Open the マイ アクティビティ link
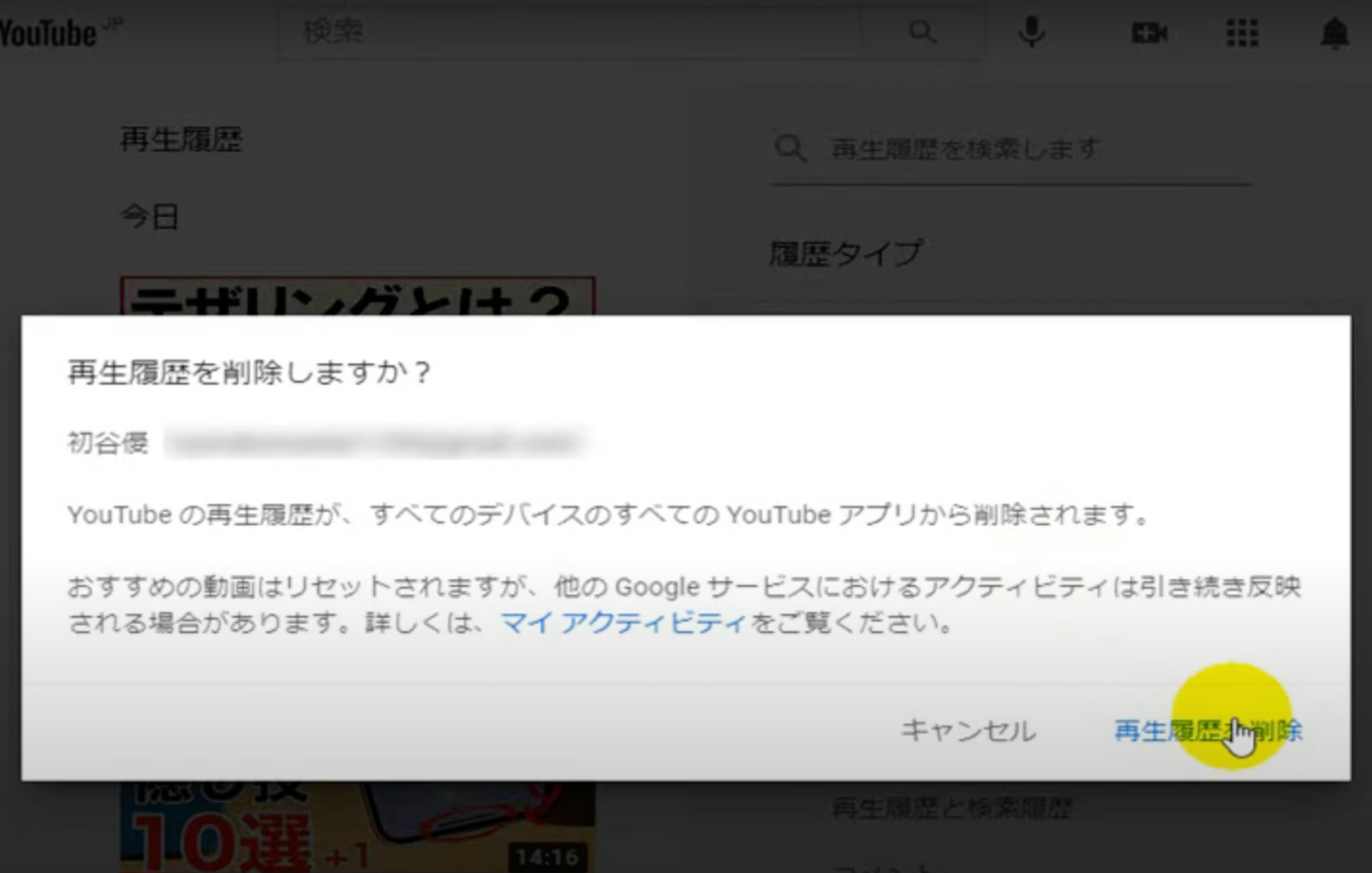The width and height of the screenshot is (1372, 873). (623, 623)
